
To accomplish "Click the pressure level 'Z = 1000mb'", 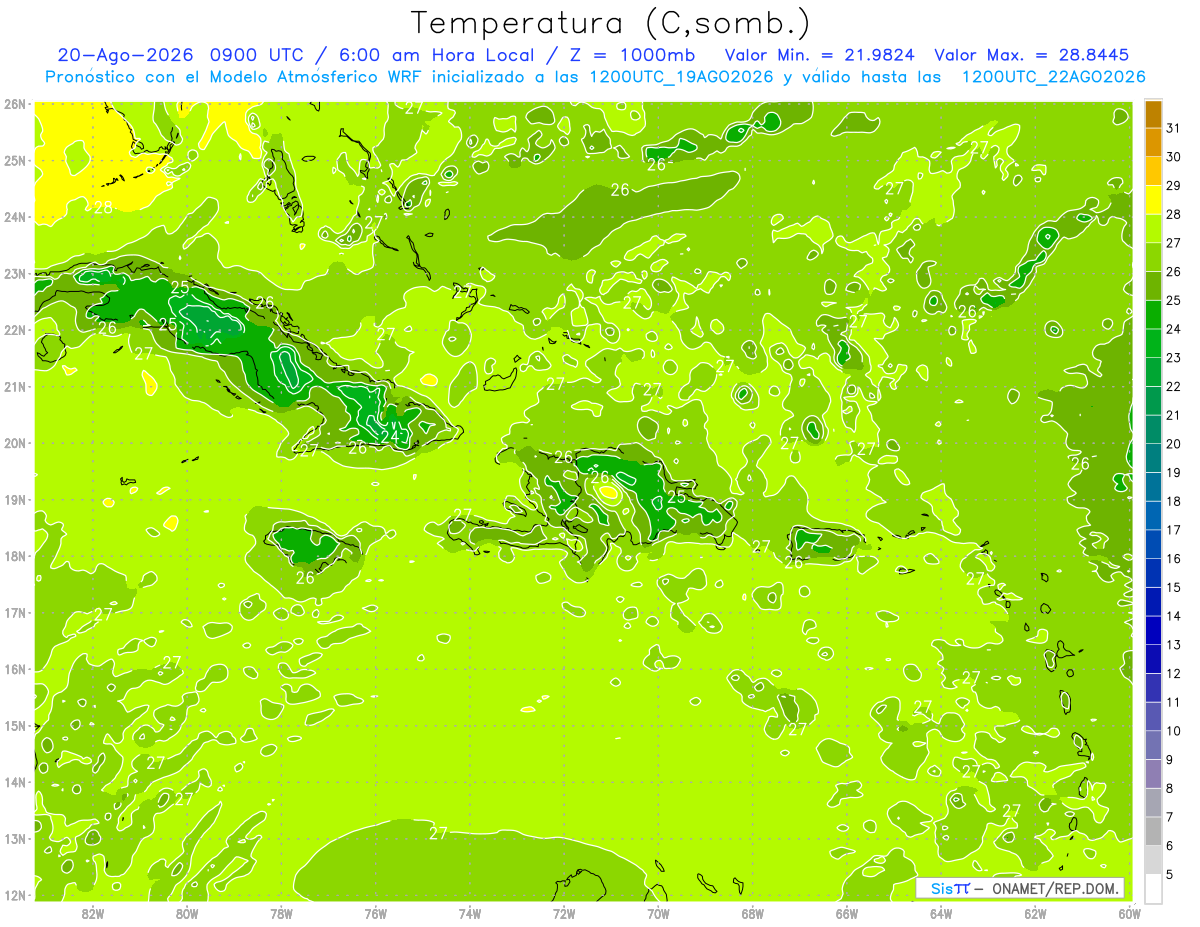I will 632,55.
